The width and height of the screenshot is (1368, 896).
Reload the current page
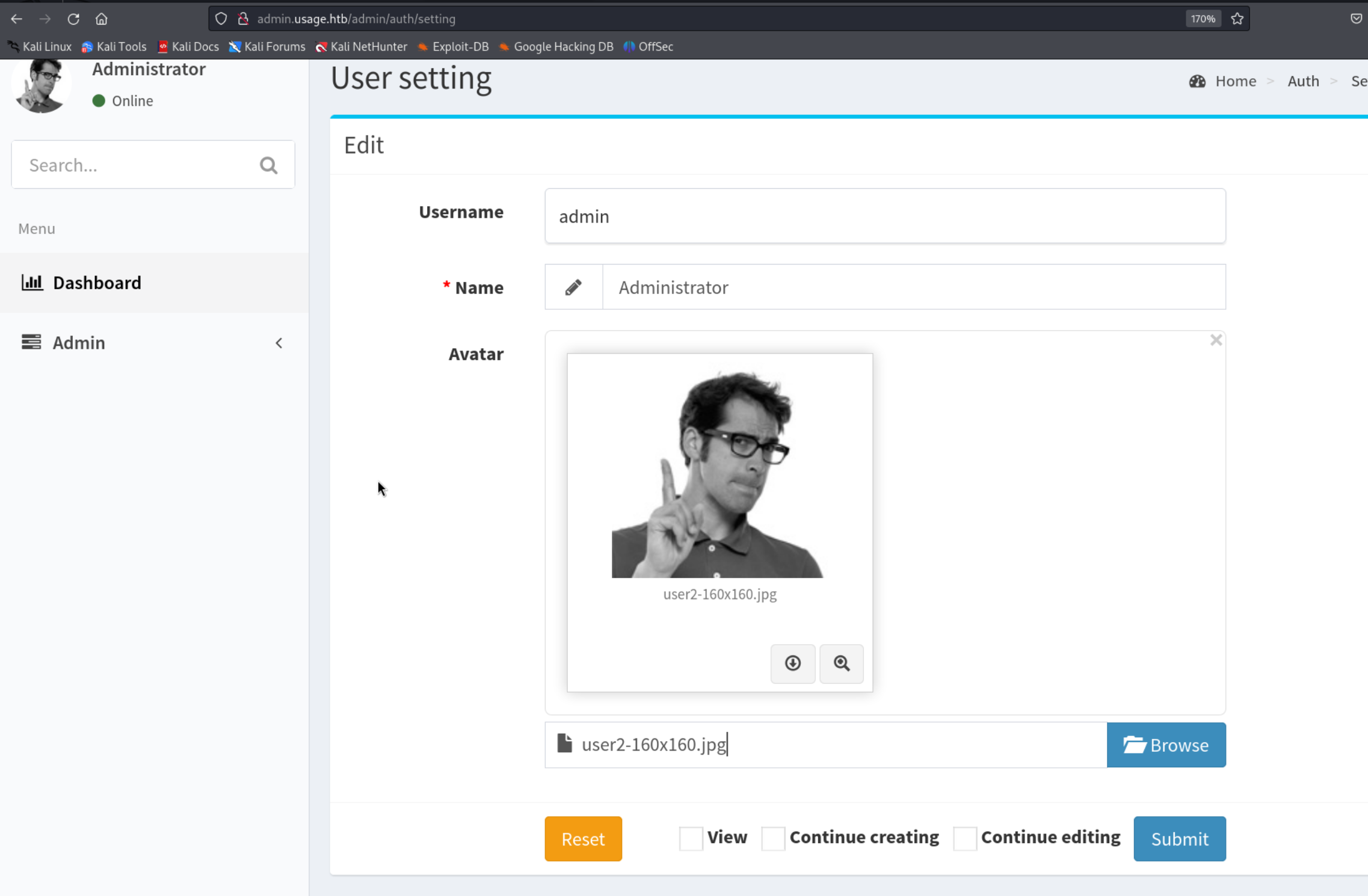pos(73,19)
